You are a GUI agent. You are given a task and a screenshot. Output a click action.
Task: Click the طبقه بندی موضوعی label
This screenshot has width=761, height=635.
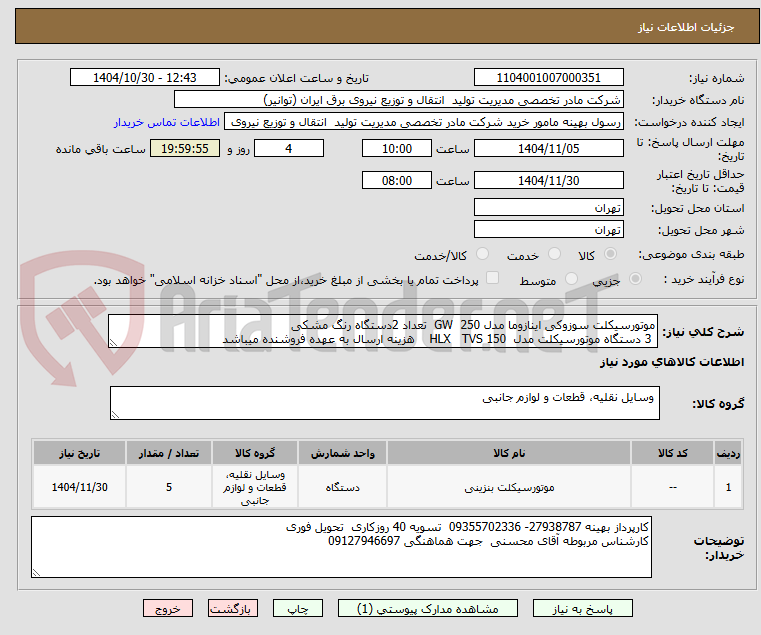pyautogui.click(x=691, y=254)
